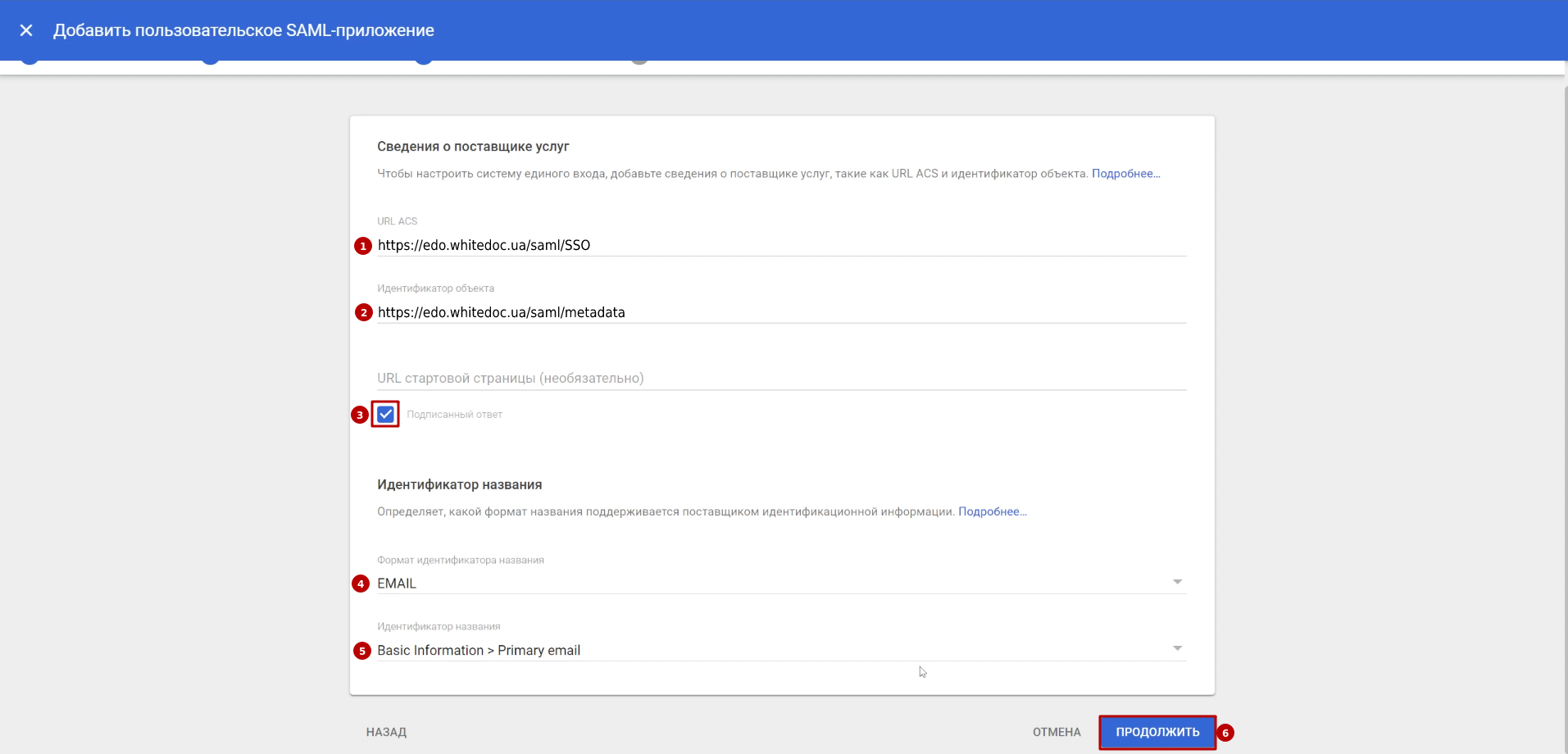The height and width of the screenshot is (754, 1568).
Task: Open the Подробнее link about service provider details
Action: (x=1125, y=174)
